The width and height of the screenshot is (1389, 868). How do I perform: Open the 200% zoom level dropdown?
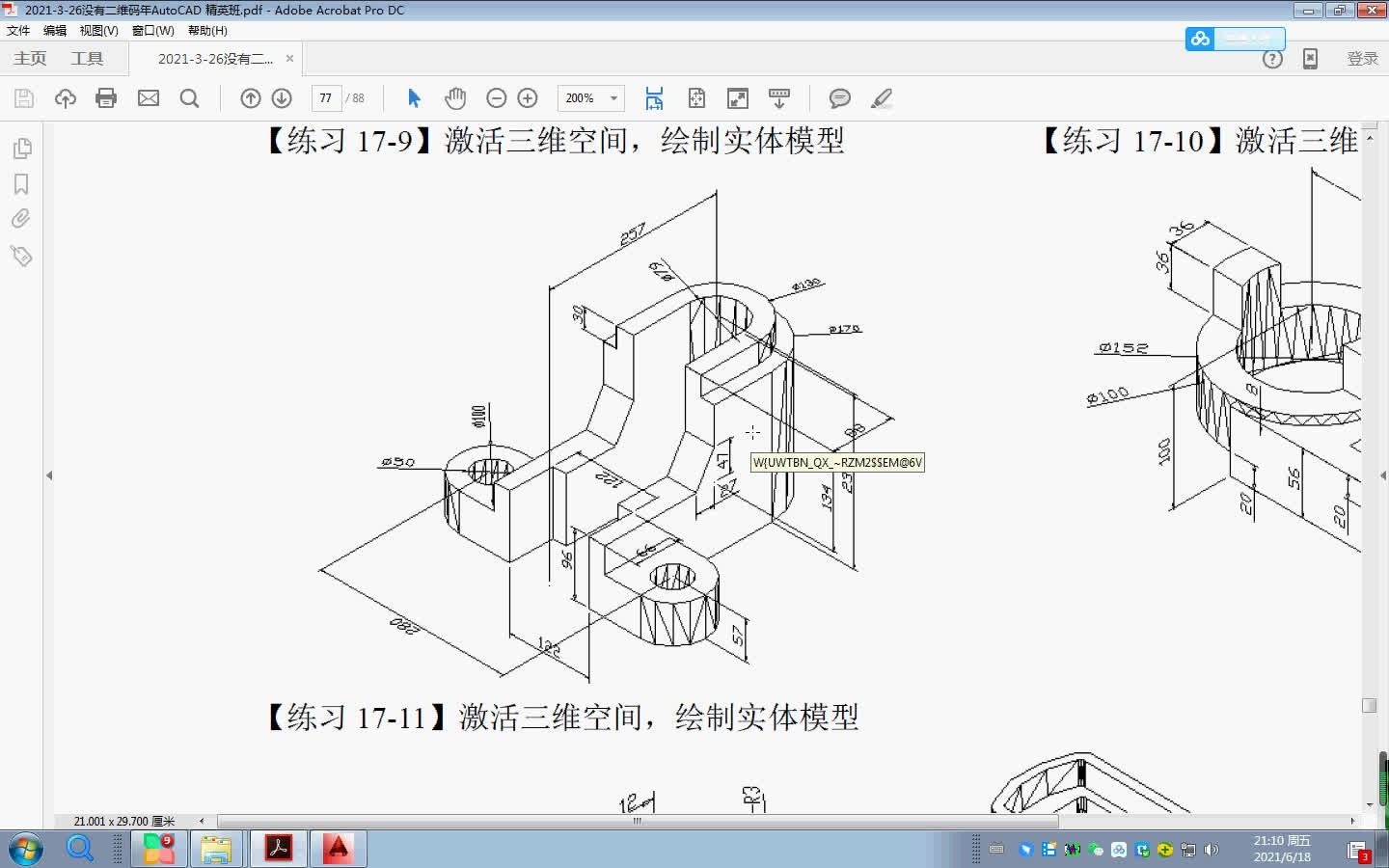click(615, 97)
